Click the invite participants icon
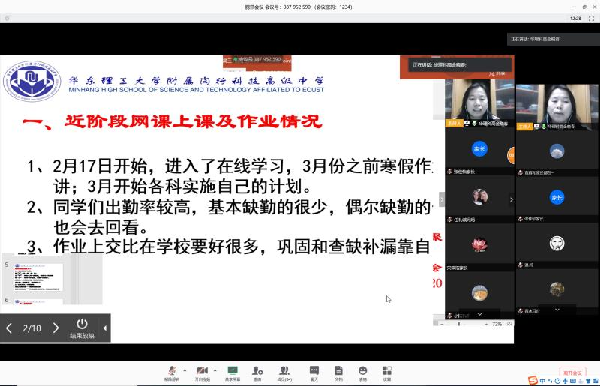This screenshot has height=386, width=600. [258, 373]
